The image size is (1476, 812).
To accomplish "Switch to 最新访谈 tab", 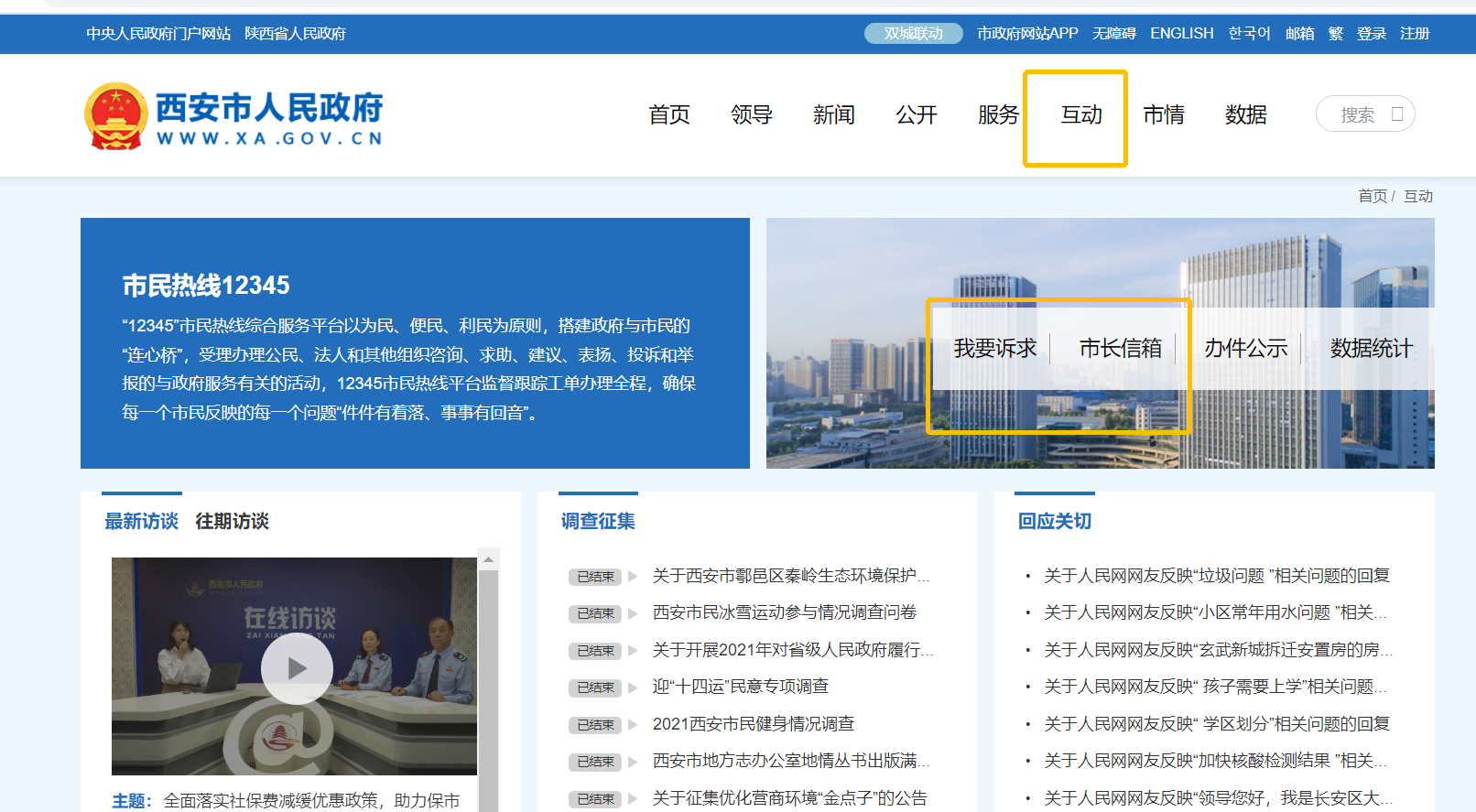I will click(x=141, y=521).
